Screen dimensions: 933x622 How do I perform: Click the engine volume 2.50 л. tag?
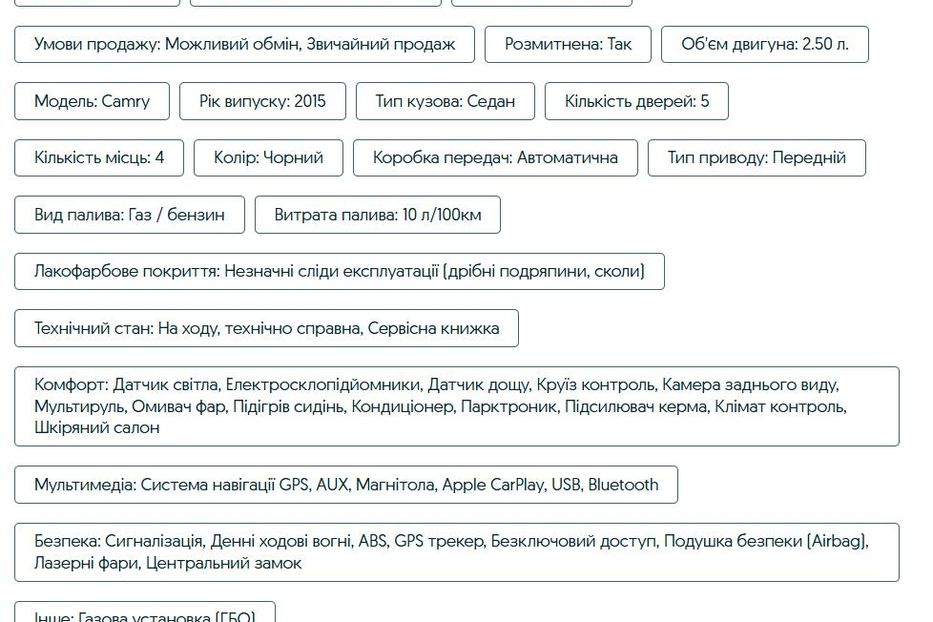click(765, 44)
